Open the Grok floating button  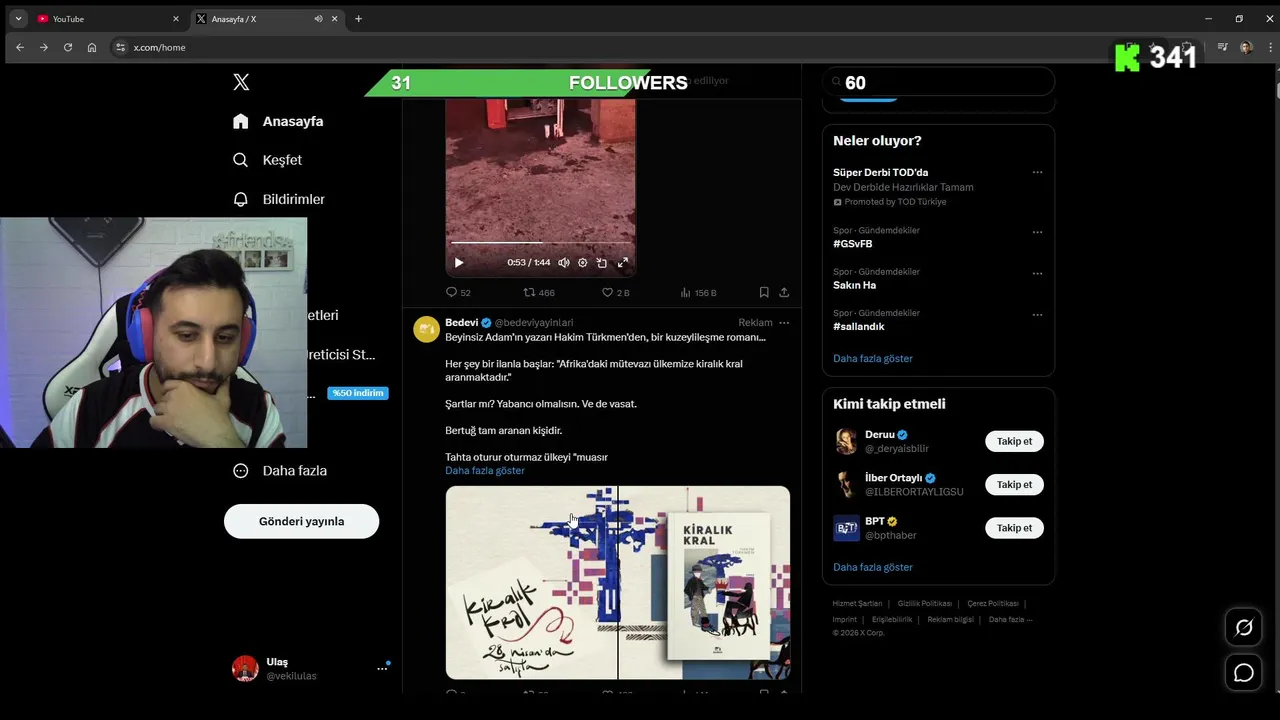coord(1244,628)
